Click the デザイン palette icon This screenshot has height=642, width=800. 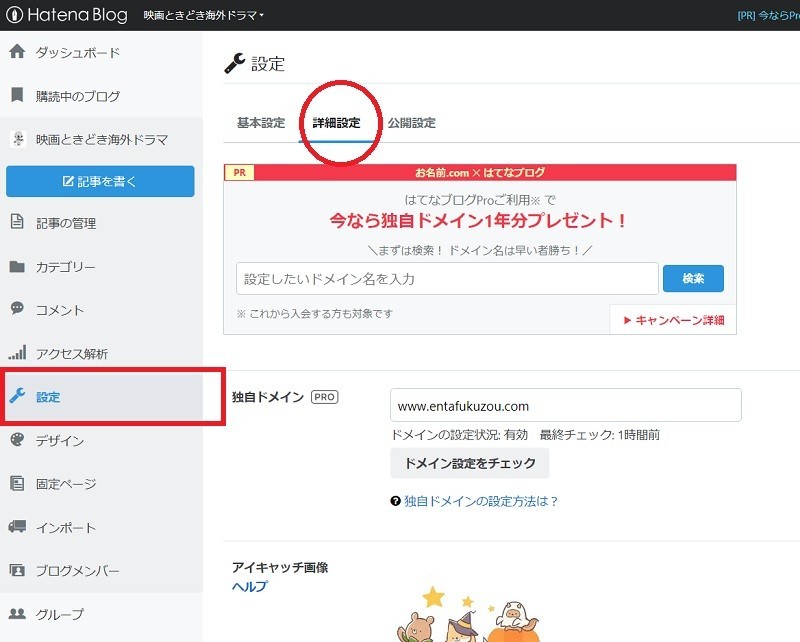click(x=17, y=439)
